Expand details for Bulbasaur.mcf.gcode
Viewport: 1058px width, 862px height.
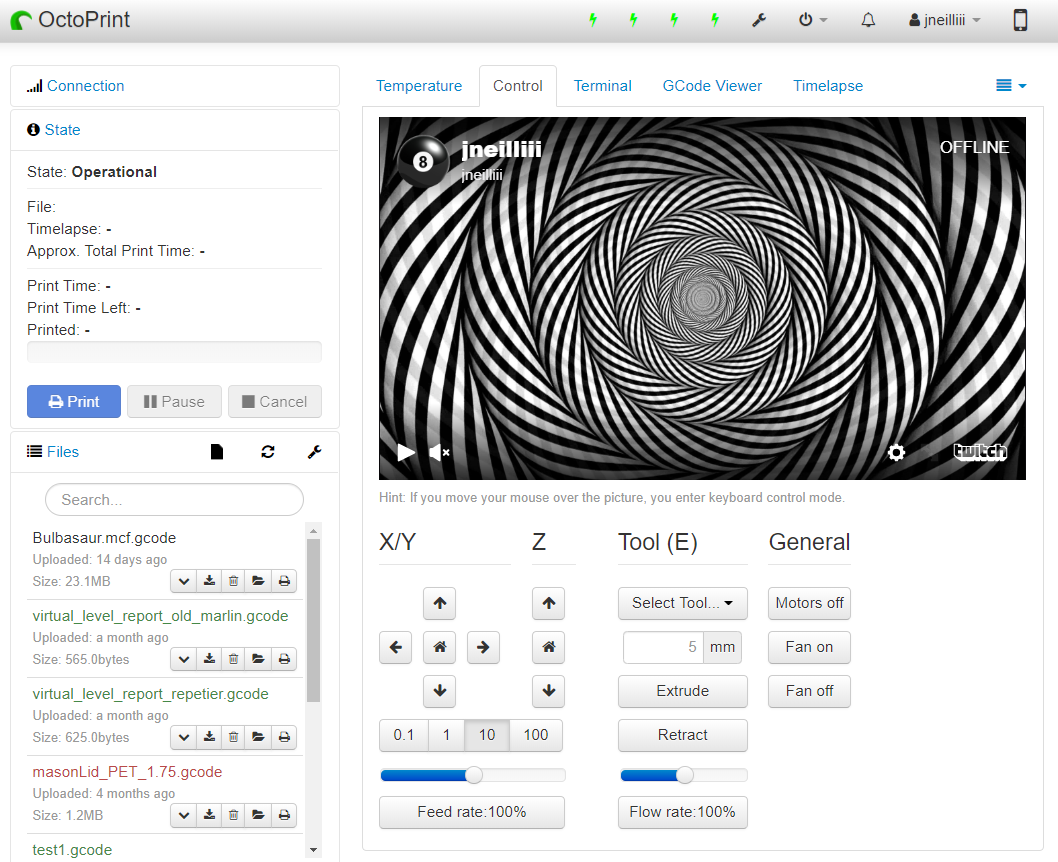click(x=184, y=581)
